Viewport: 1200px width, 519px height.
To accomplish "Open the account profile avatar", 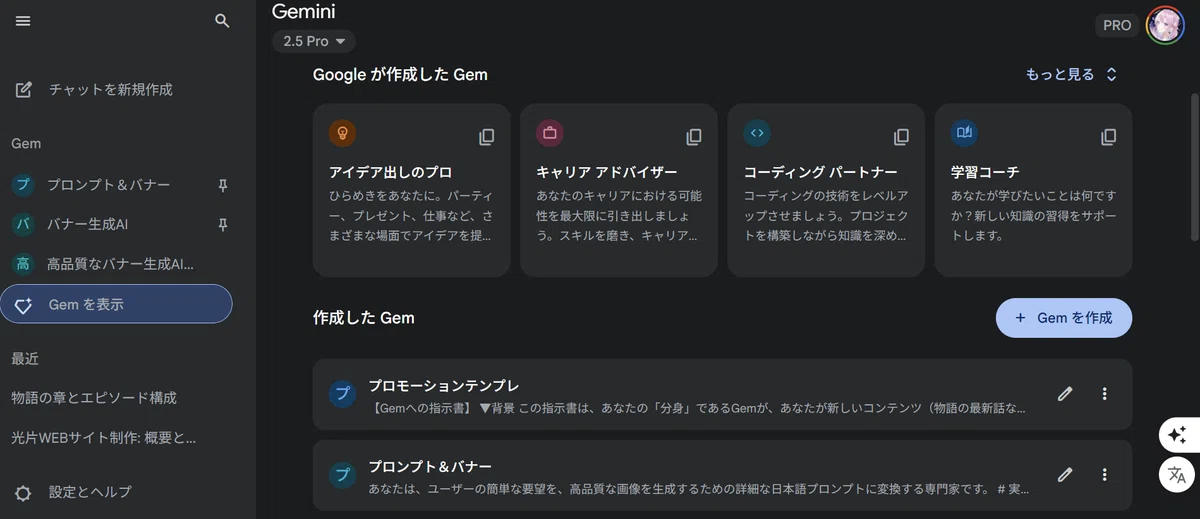I will [x=1165, y=25].
